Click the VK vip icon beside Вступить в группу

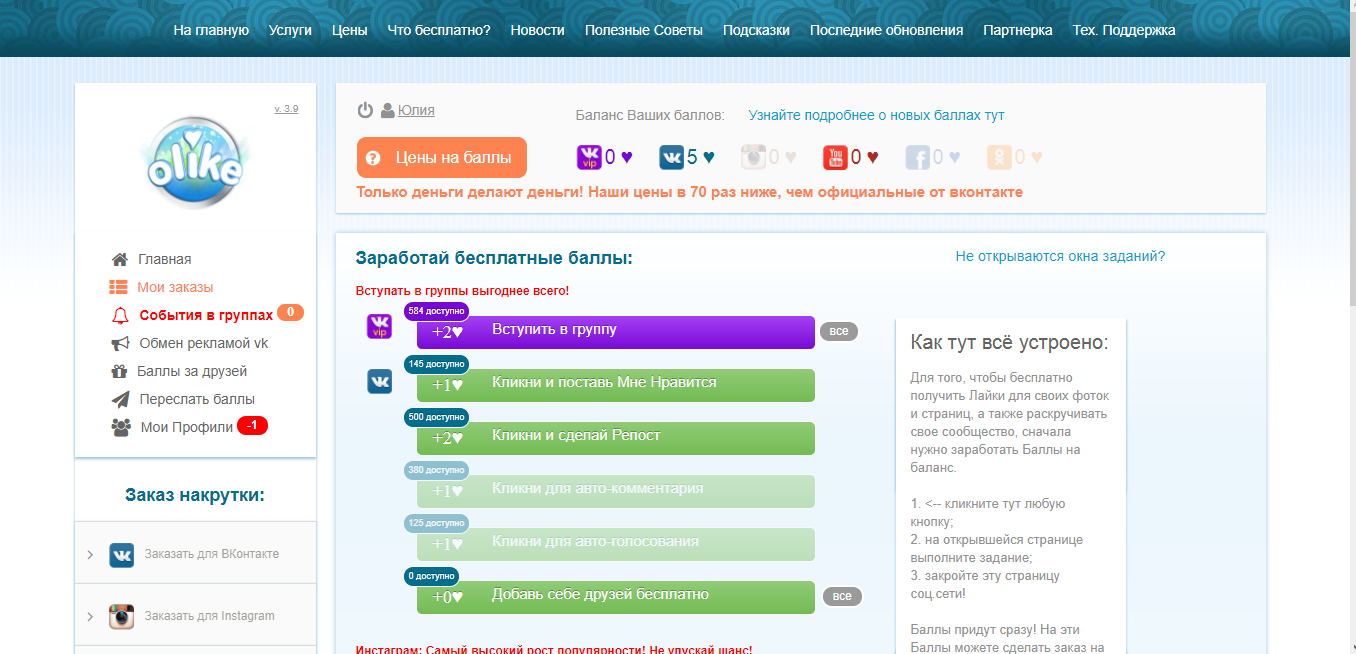380,326
